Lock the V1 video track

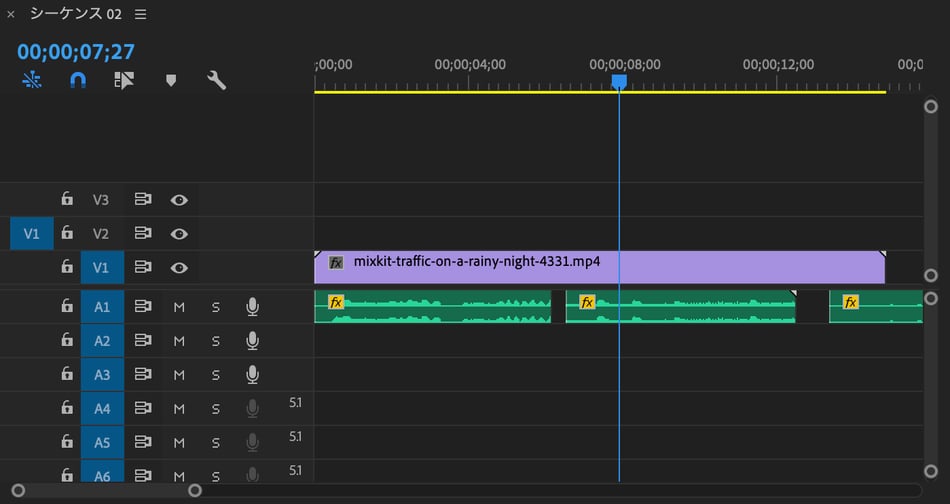67,267
